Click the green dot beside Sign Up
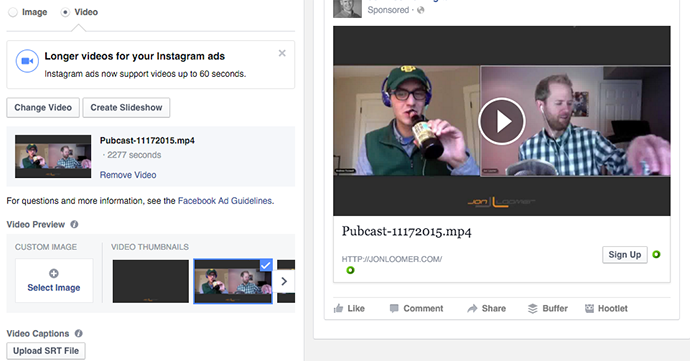This screenshot has height=361, width=690. [656, 254]
